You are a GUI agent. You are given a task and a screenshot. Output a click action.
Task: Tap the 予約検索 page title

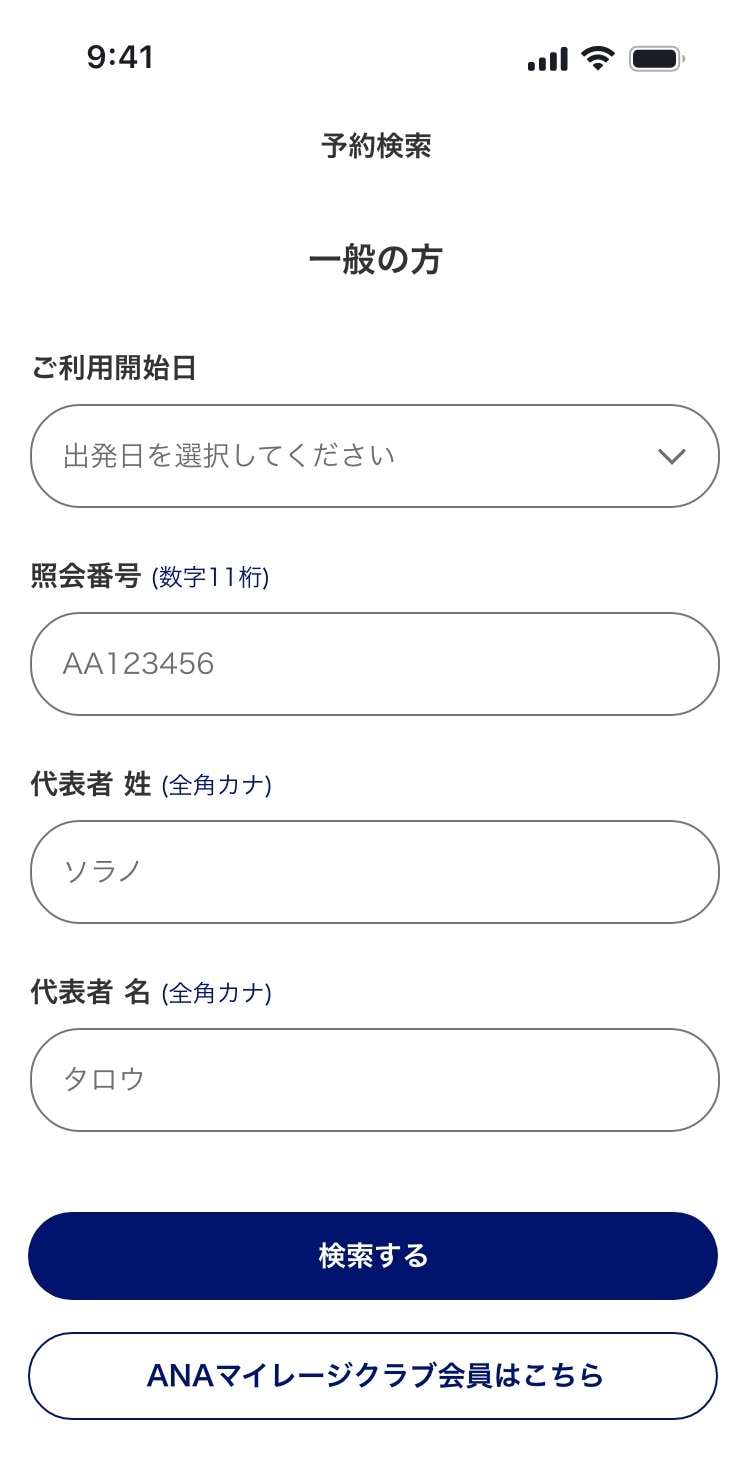coord(376,147)
